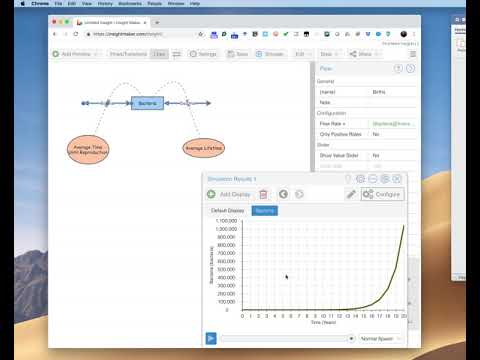Image resolution: width=480 pixels, height=360 pixels.
Task: Click the Chrome profile avatar icon
Action: click(x=404, y=34)
